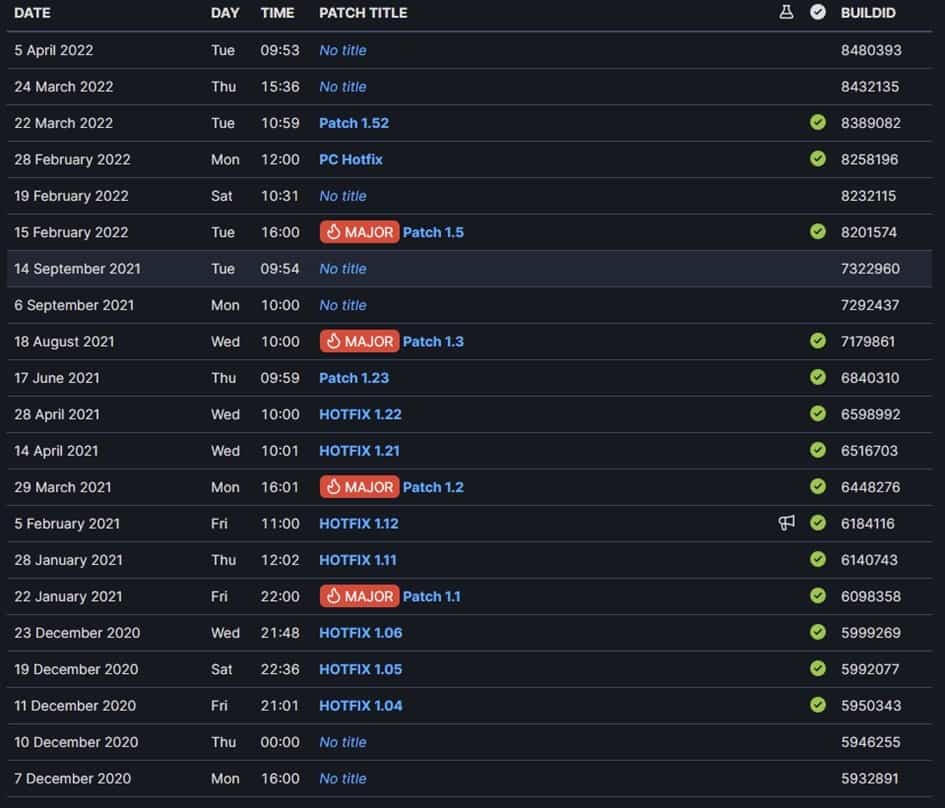Open the PC Hotfix patch notes
This screenshot has height=808, width=945.
coord(350,159)
